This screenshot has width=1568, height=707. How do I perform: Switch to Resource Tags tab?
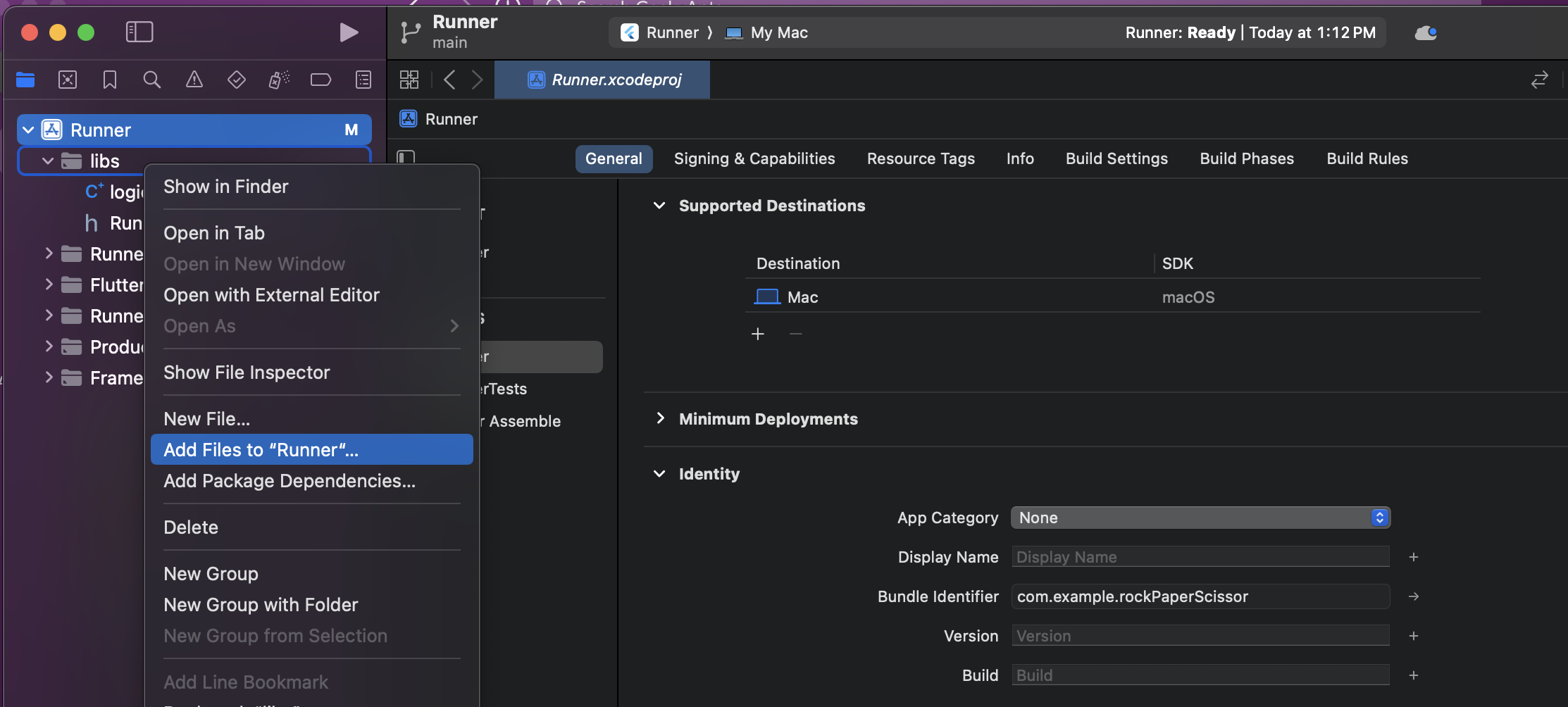[x=921, y=158]
